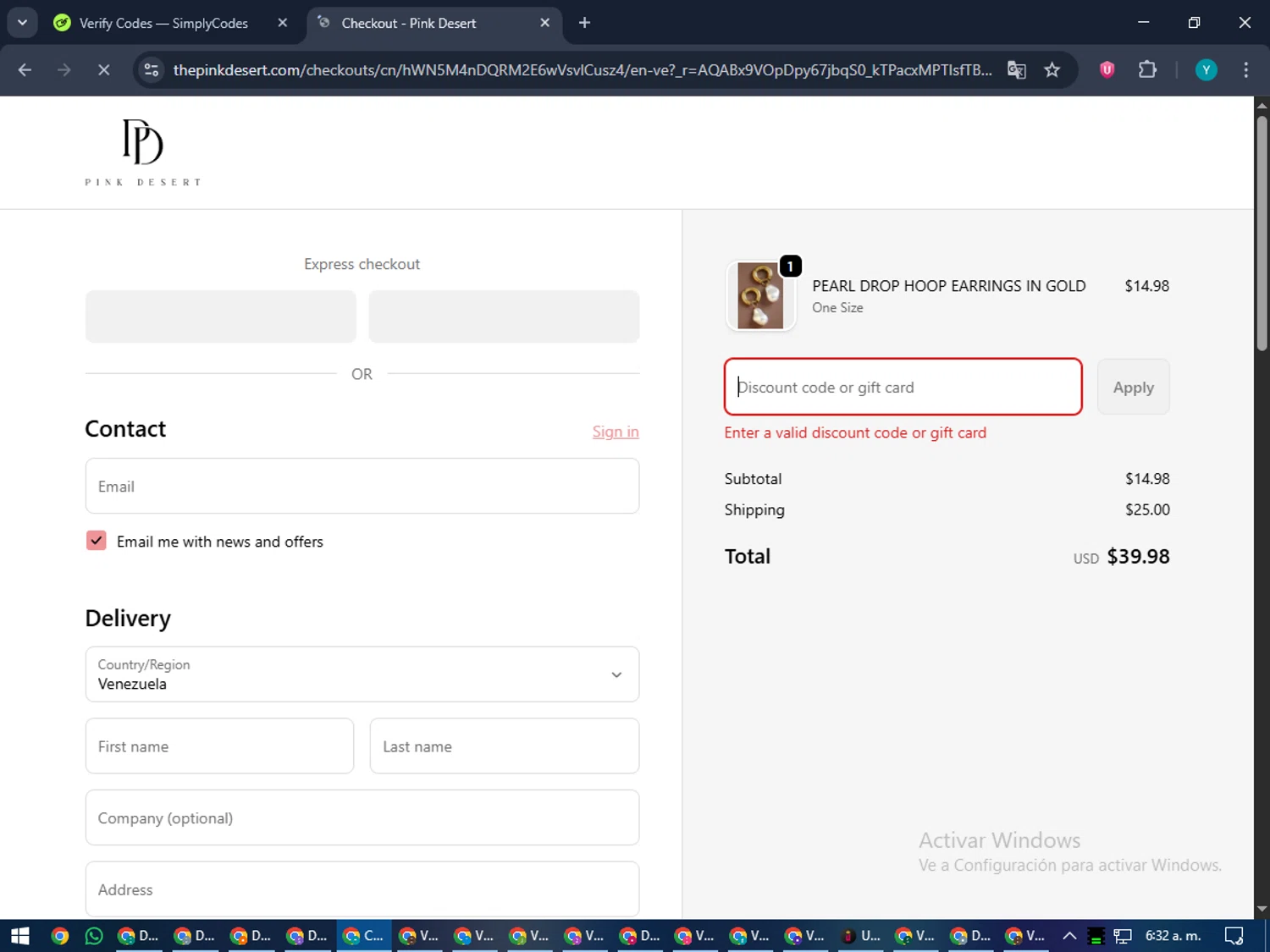1270x952 pixels.
Task: Click the green monitor tray icon
Action: tap(1096, 936)
